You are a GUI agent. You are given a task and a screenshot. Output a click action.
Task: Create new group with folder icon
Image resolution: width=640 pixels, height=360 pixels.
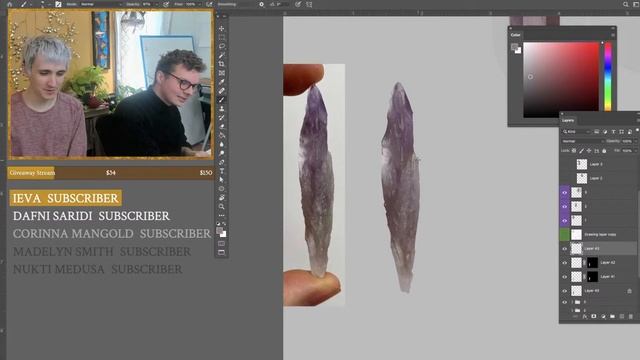pos(612,316)
